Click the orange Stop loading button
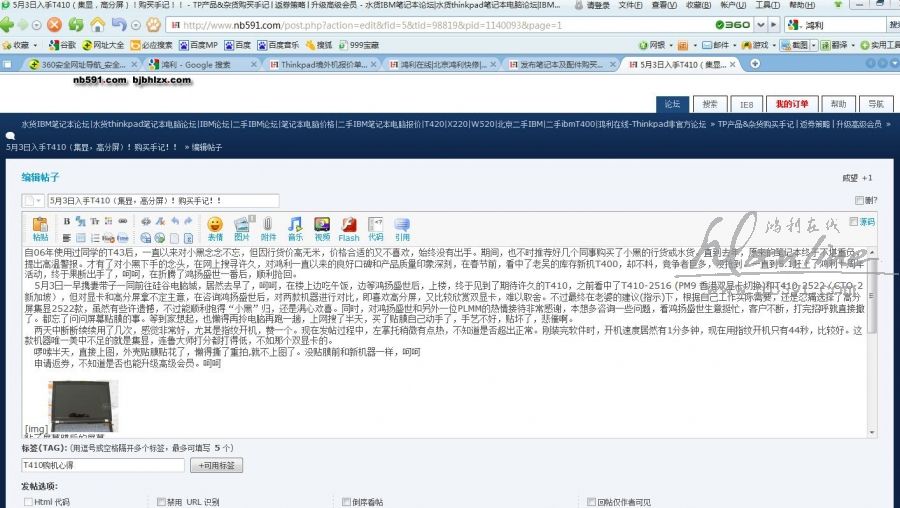Image resolution: width=900 pixels, height=508 pixels. pos(55,25)
